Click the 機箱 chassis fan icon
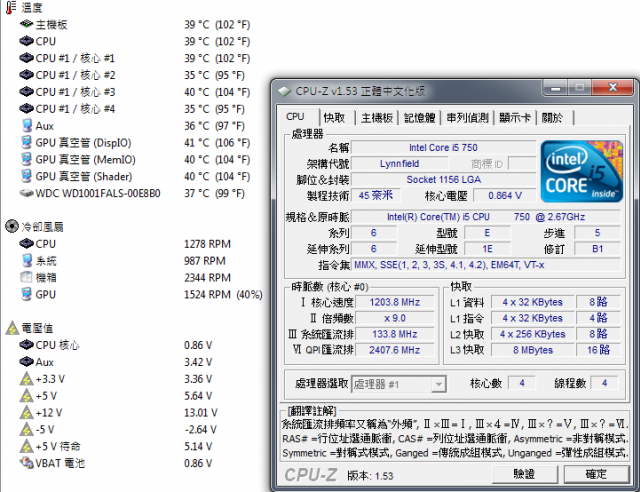The width and height of the screenshot is (640, 492). click(26, 277)
